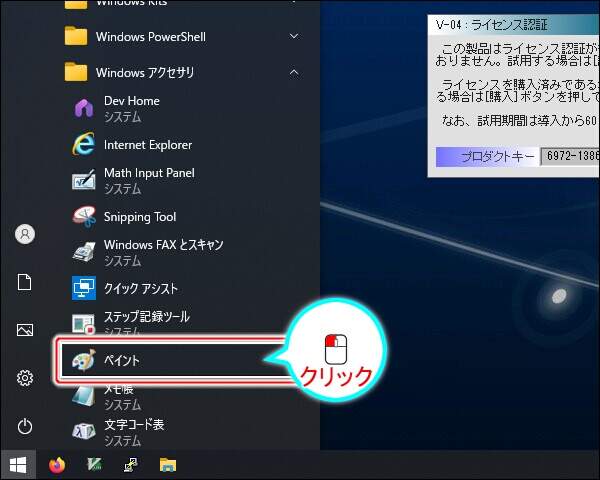Click the Windows アクセサリ label text

pyautogui.click(x=145, y=72)
